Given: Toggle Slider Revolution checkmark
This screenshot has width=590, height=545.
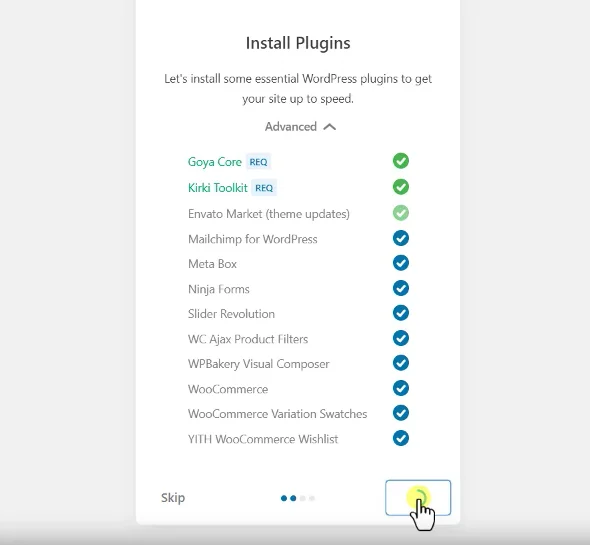Looking at the screenshot, I should [x=401, y=313].
